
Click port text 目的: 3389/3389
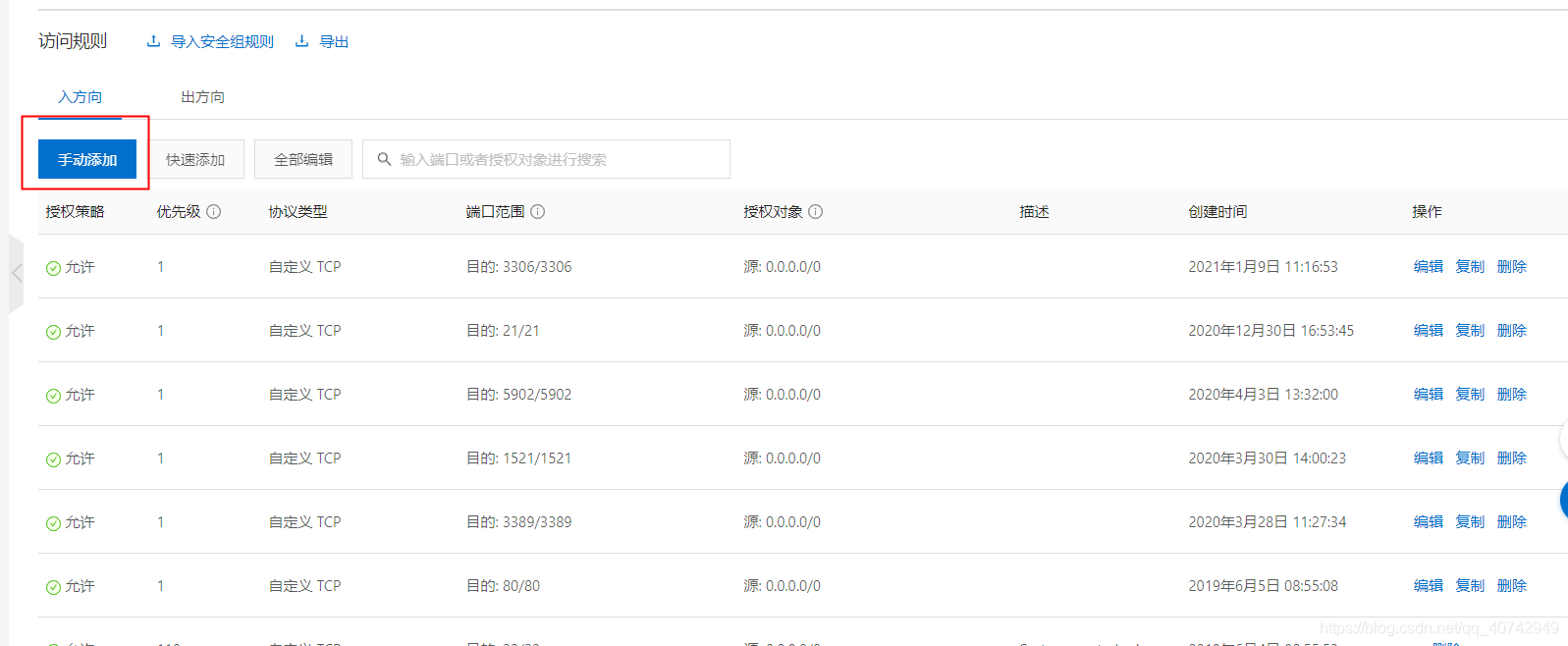pos(518,521)
